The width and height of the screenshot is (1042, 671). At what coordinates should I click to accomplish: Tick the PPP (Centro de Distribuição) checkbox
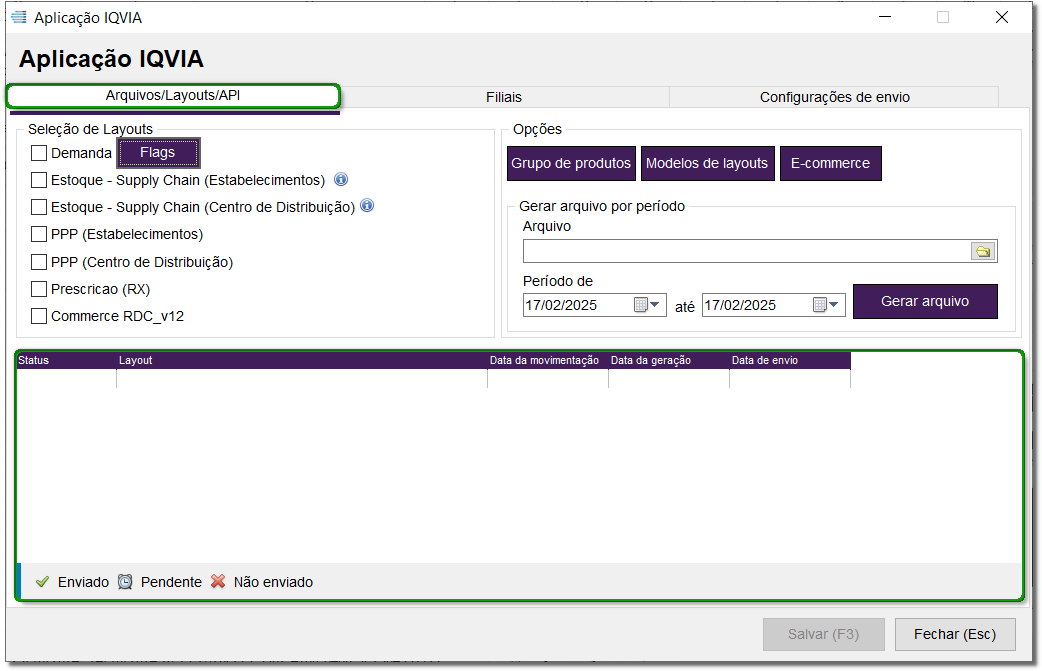39,262
